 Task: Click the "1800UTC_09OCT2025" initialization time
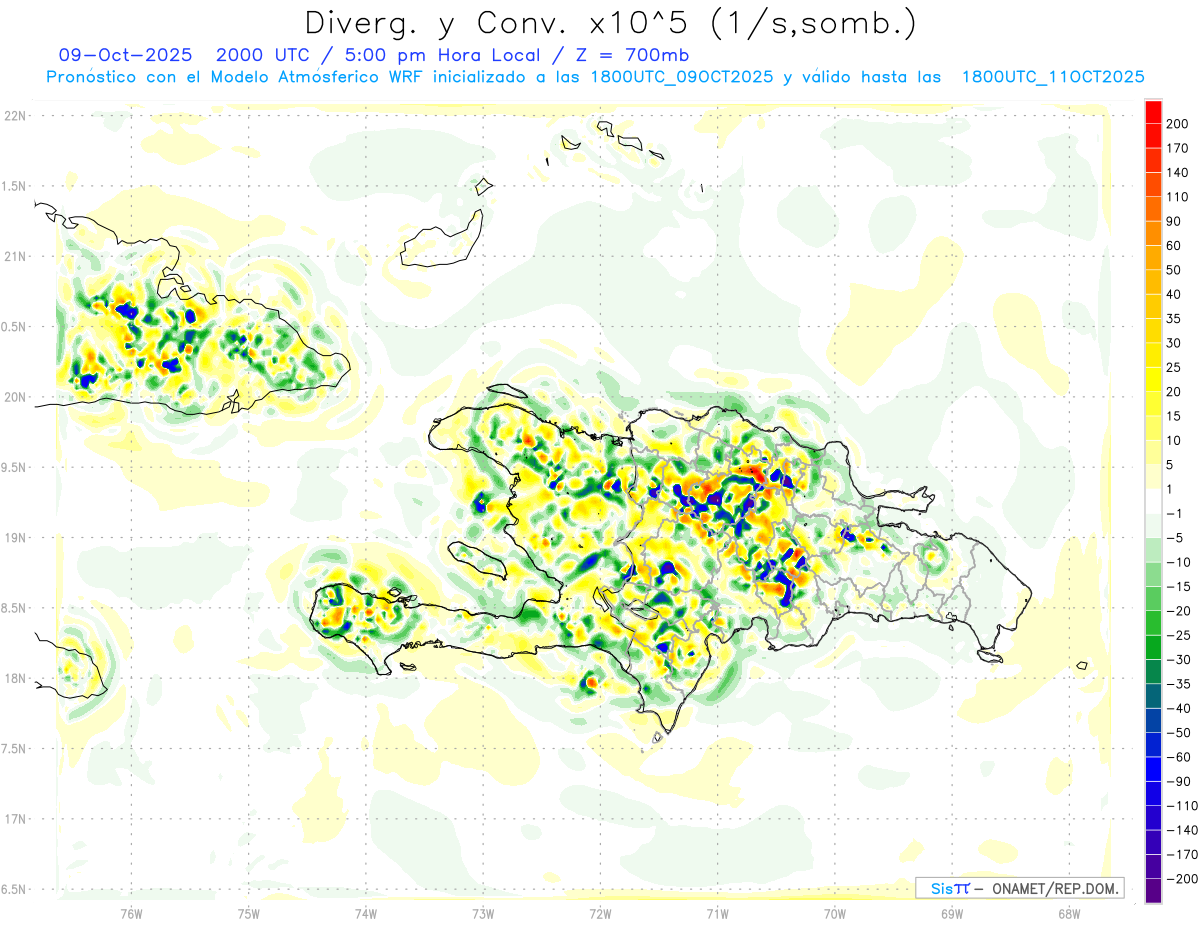[x=681, y=77]
